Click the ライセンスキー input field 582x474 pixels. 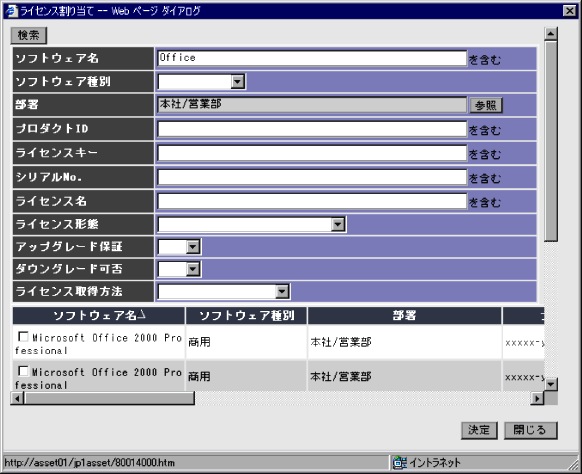click(312, 153)
